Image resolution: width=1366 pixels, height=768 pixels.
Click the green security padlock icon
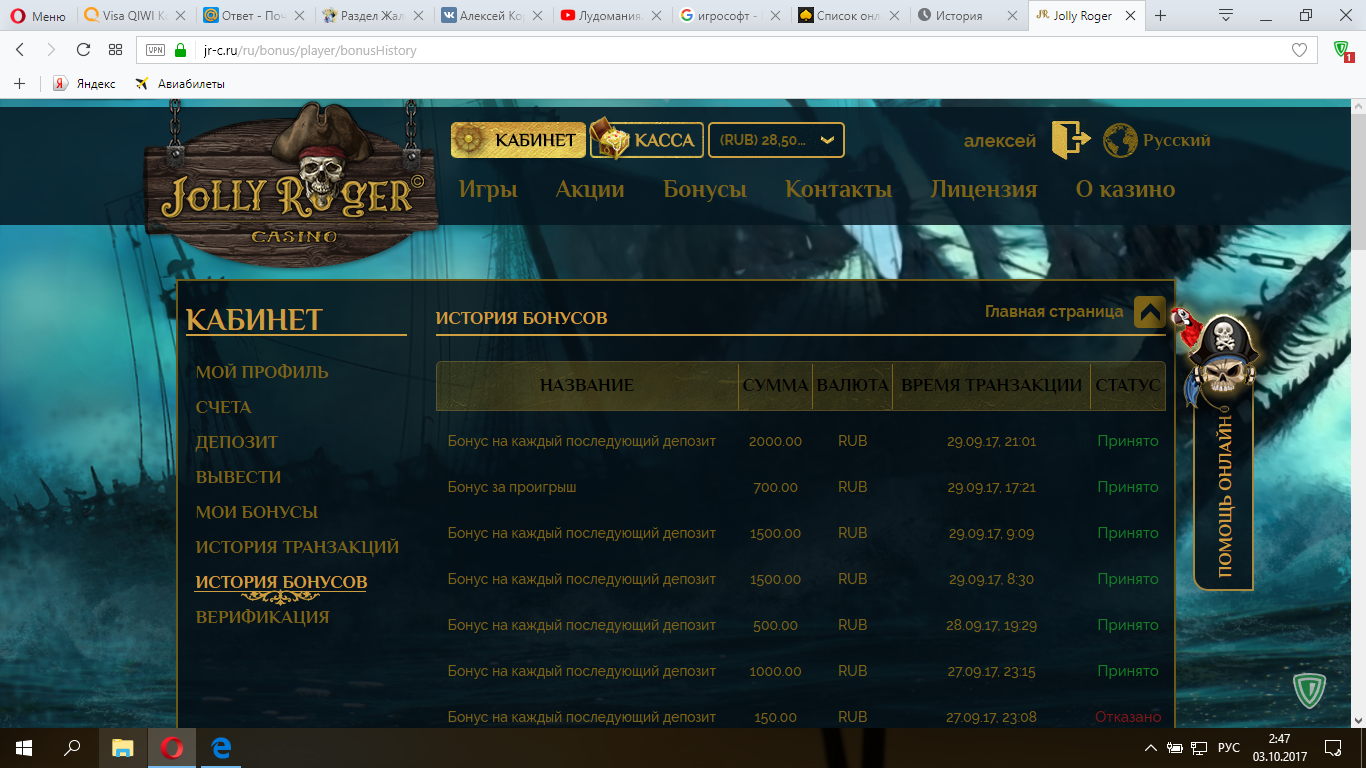tap(181, 50)
